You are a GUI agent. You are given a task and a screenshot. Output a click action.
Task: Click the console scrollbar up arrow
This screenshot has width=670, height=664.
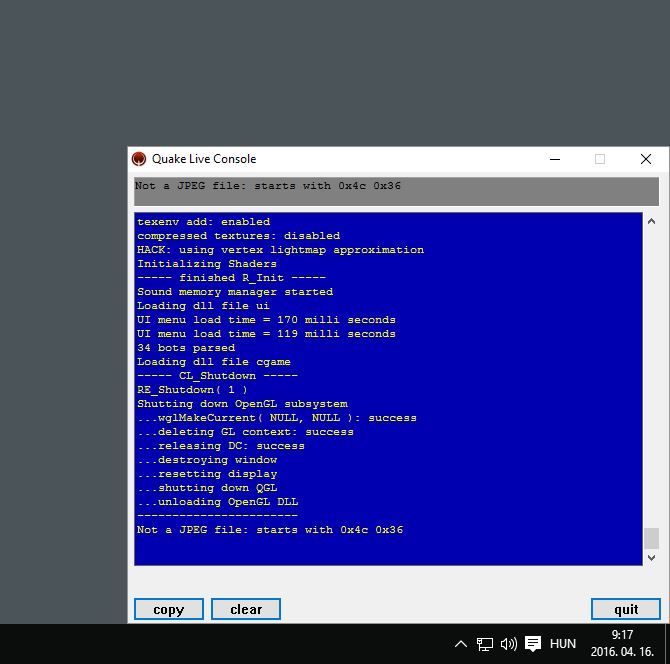(651, 221)
